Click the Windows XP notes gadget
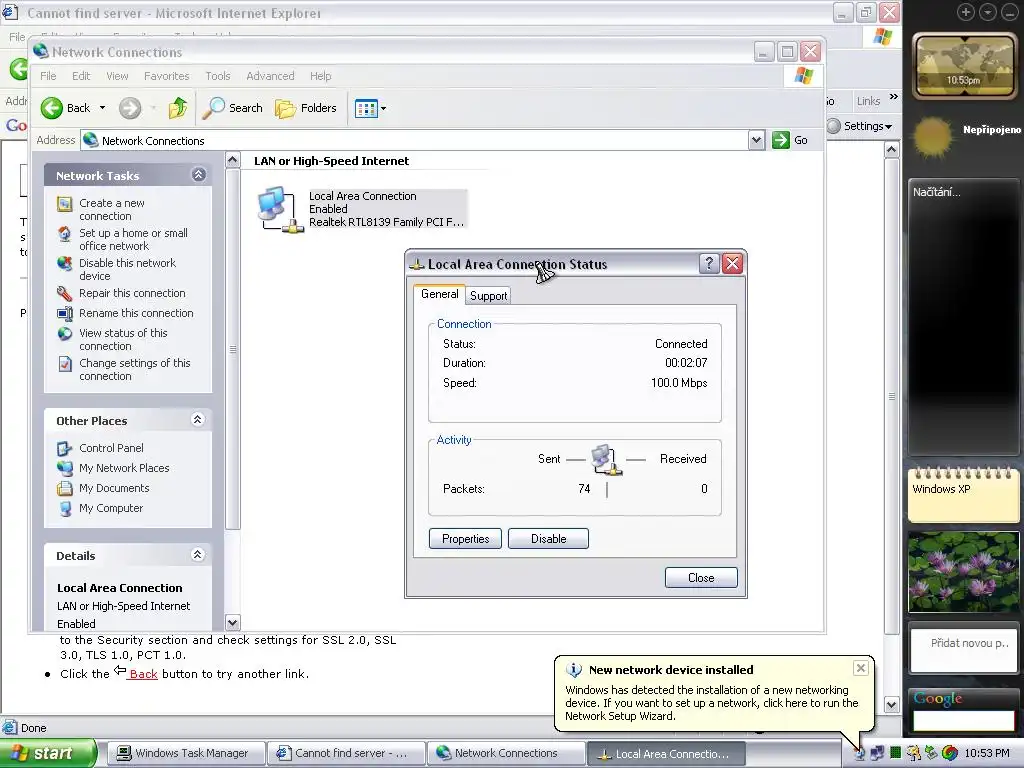Image resolution: width=1024 pixels, height=768 pixels. coord(963,494)
